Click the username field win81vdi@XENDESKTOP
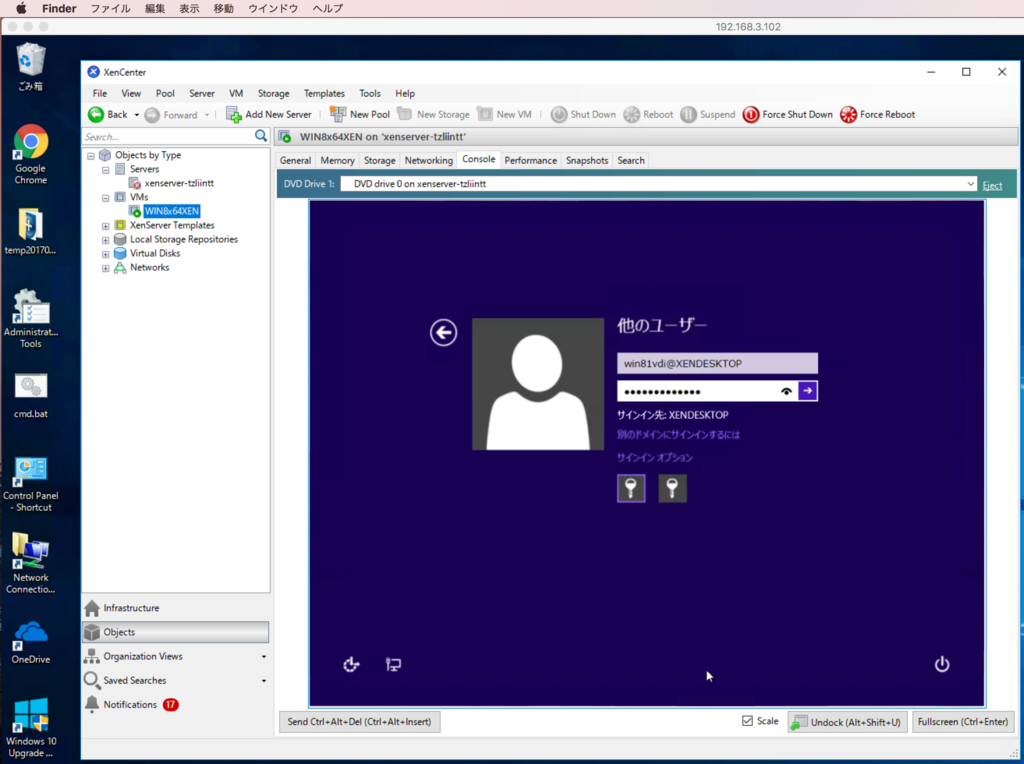The height and width of the screenshot is (764, 1024). (x=717, y=364)
